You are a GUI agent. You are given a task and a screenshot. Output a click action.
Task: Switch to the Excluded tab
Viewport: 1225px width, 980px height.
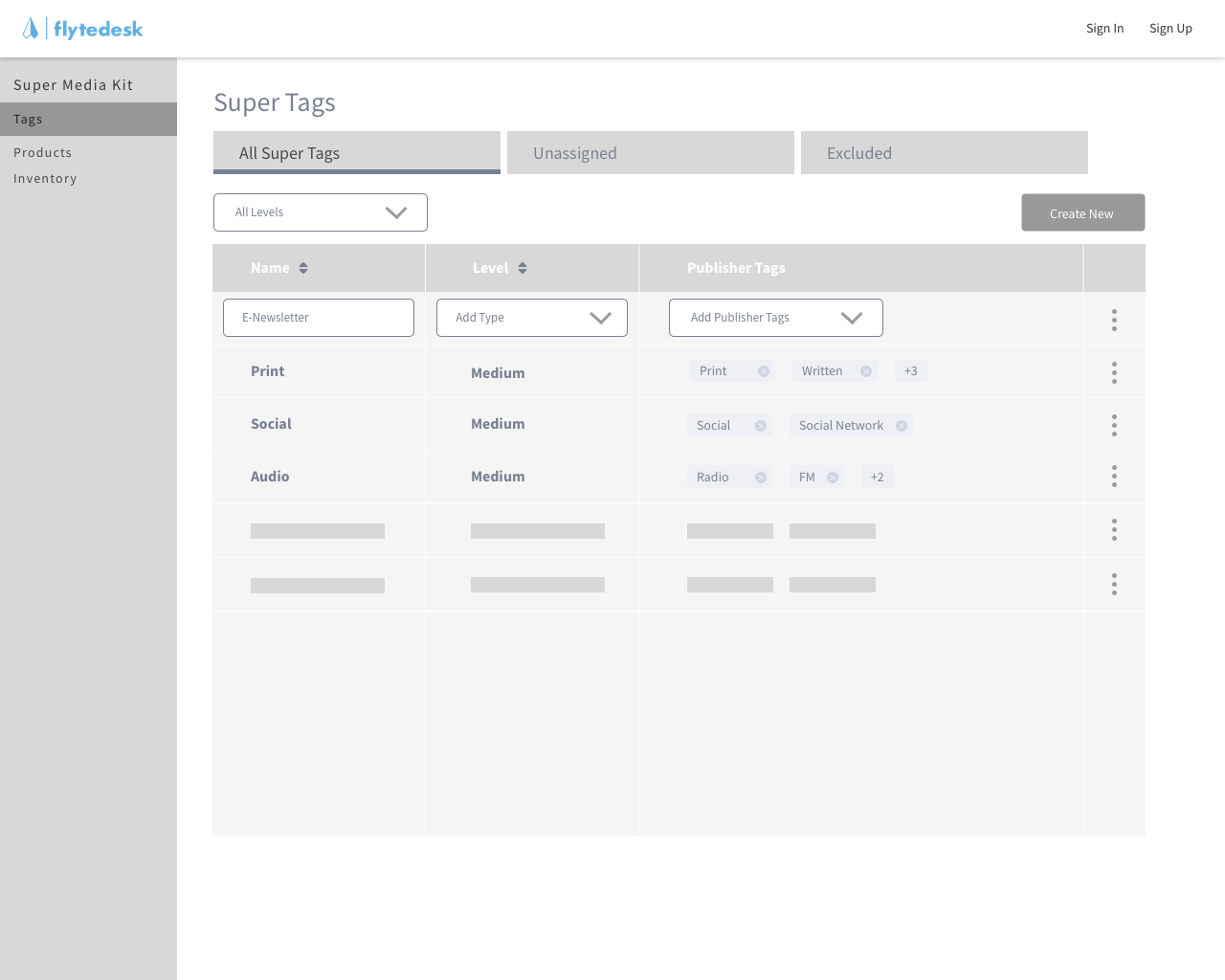(x=945, y=153)
